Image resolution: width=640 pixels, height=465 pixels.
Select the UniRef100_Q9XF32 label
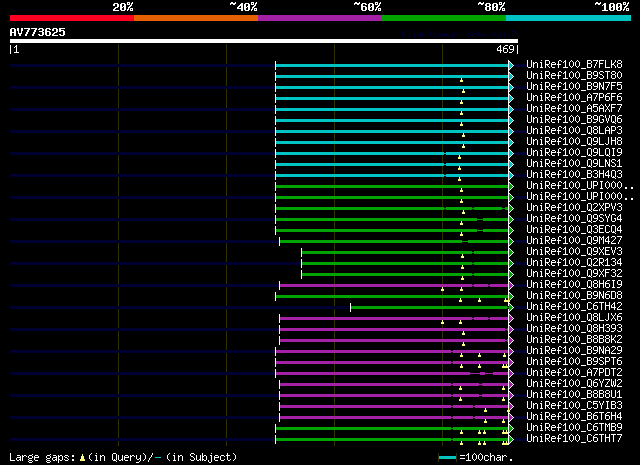point(574,274)
